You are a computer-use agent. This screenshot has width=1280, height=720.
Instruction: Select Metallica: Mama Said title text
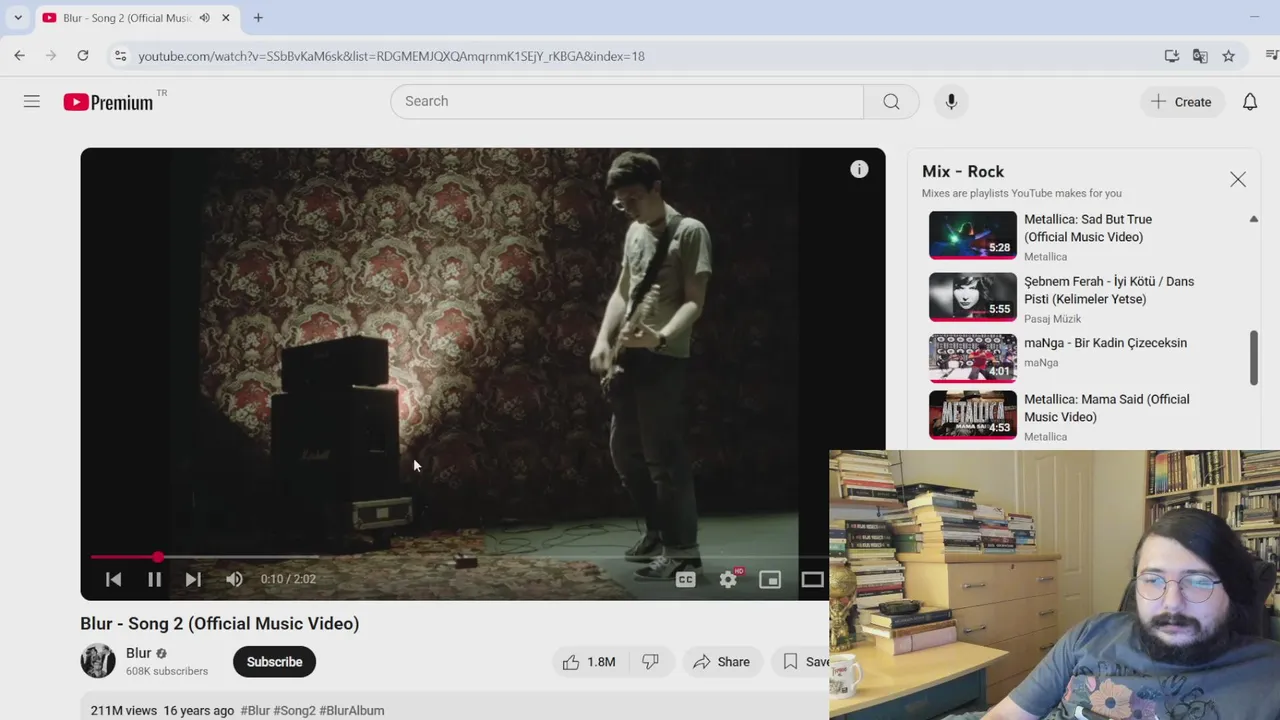click(1107, 408)
